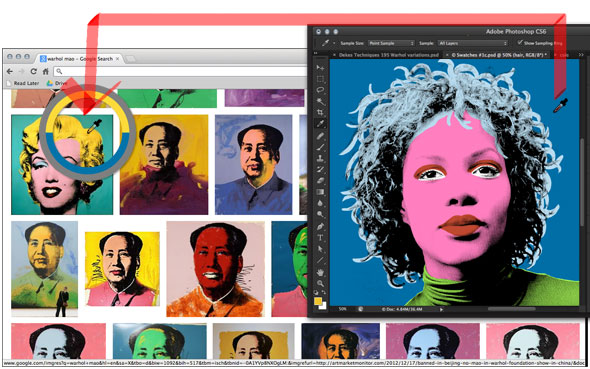Screen dimensions: 590x369
Task: Open the red-faced Mao thumbnail with orange jacket
Action: 216,269
